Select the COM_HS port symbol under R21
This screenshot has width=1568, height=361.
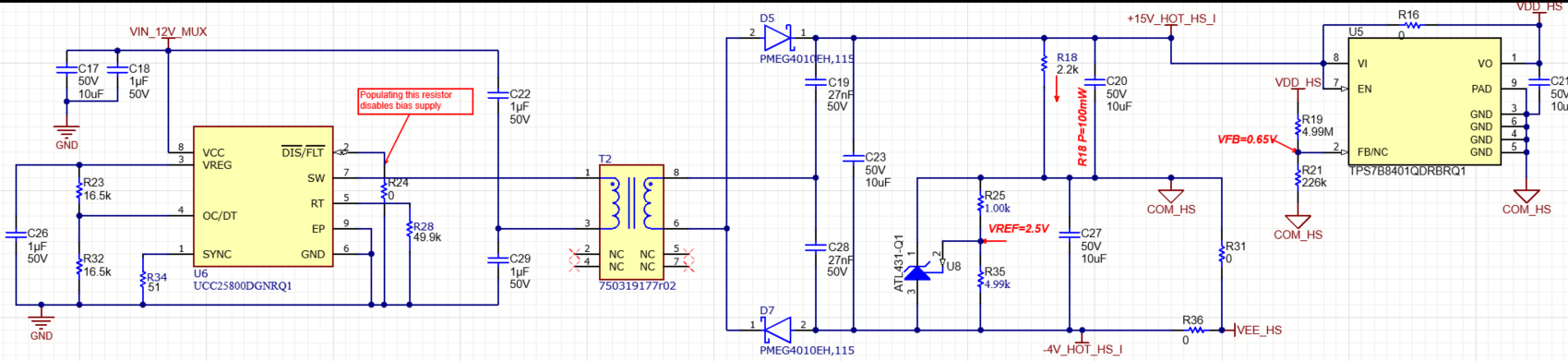(x=1298, y=222)
